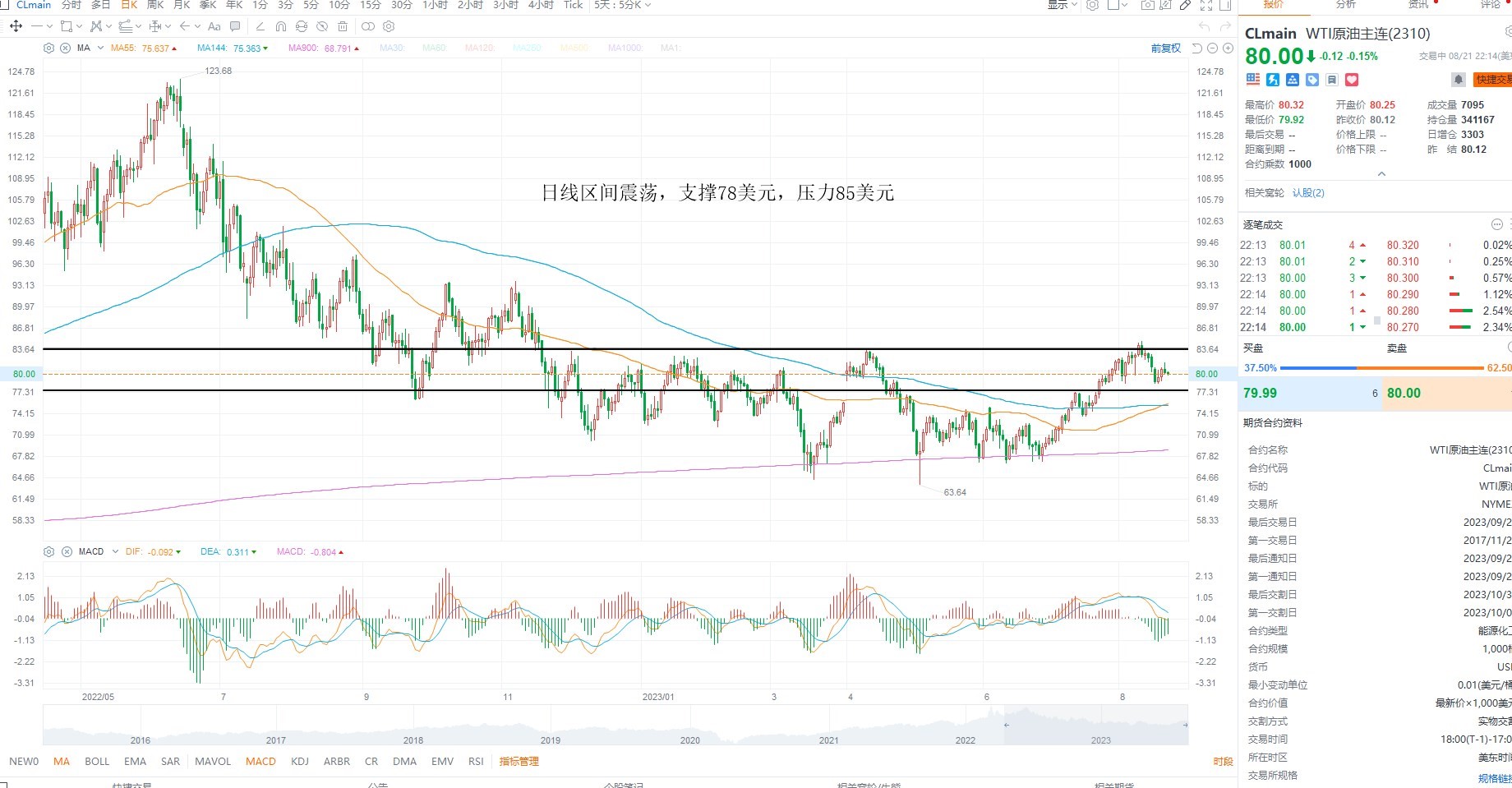Screen dimensions: 1512x788
Task: Select the crosshair move cursor tool
Action: pos(16,26)
